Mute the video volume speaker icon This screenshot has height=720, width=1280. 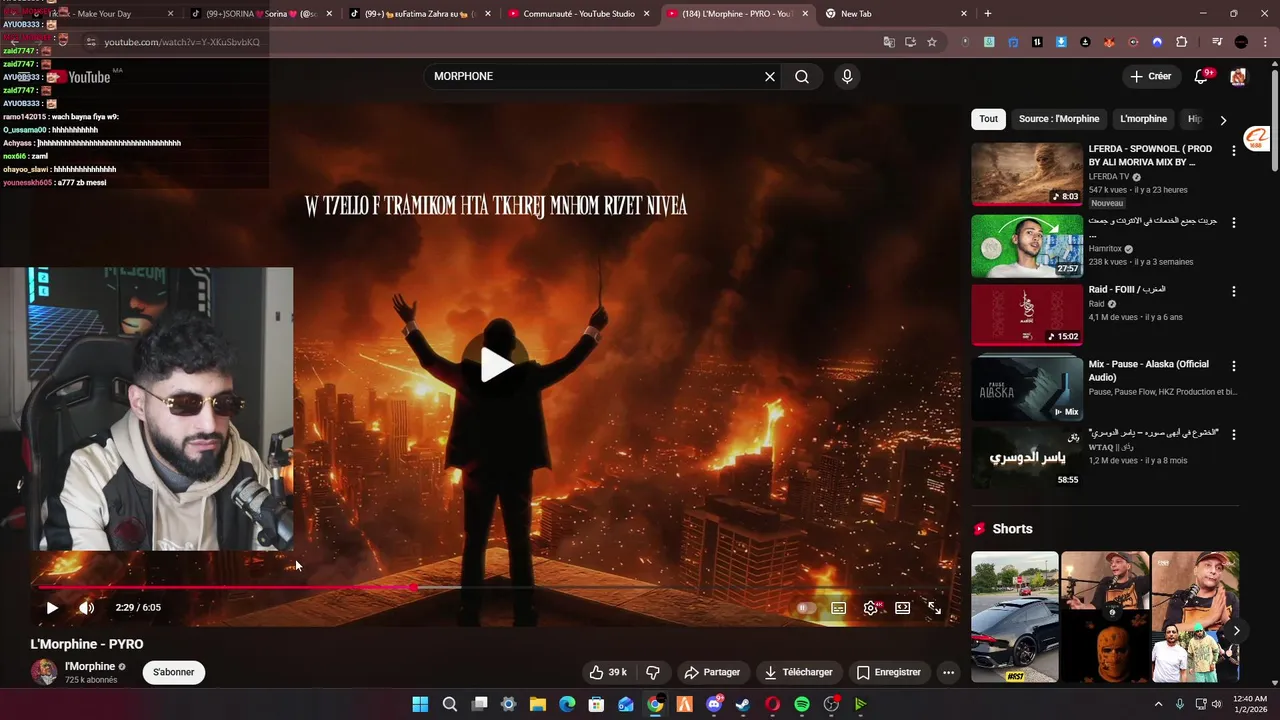point(87,608)
